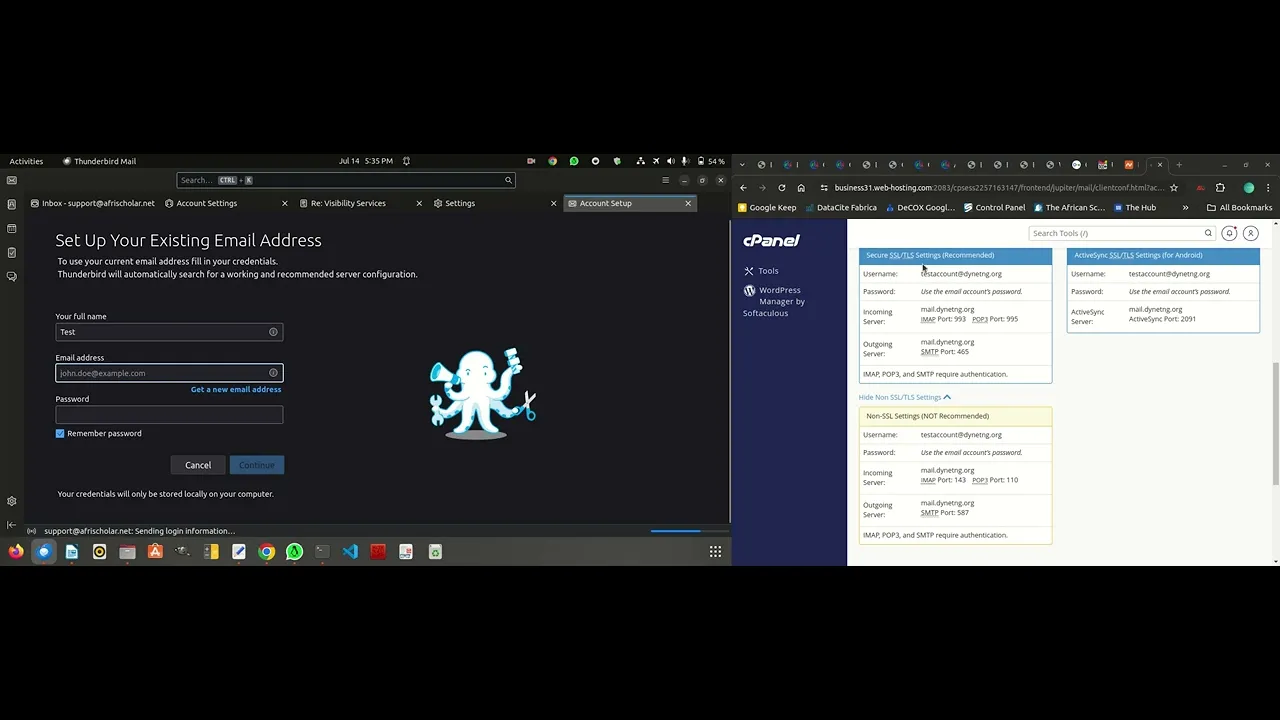Click the cPanel logo

(x=771, y=241)
